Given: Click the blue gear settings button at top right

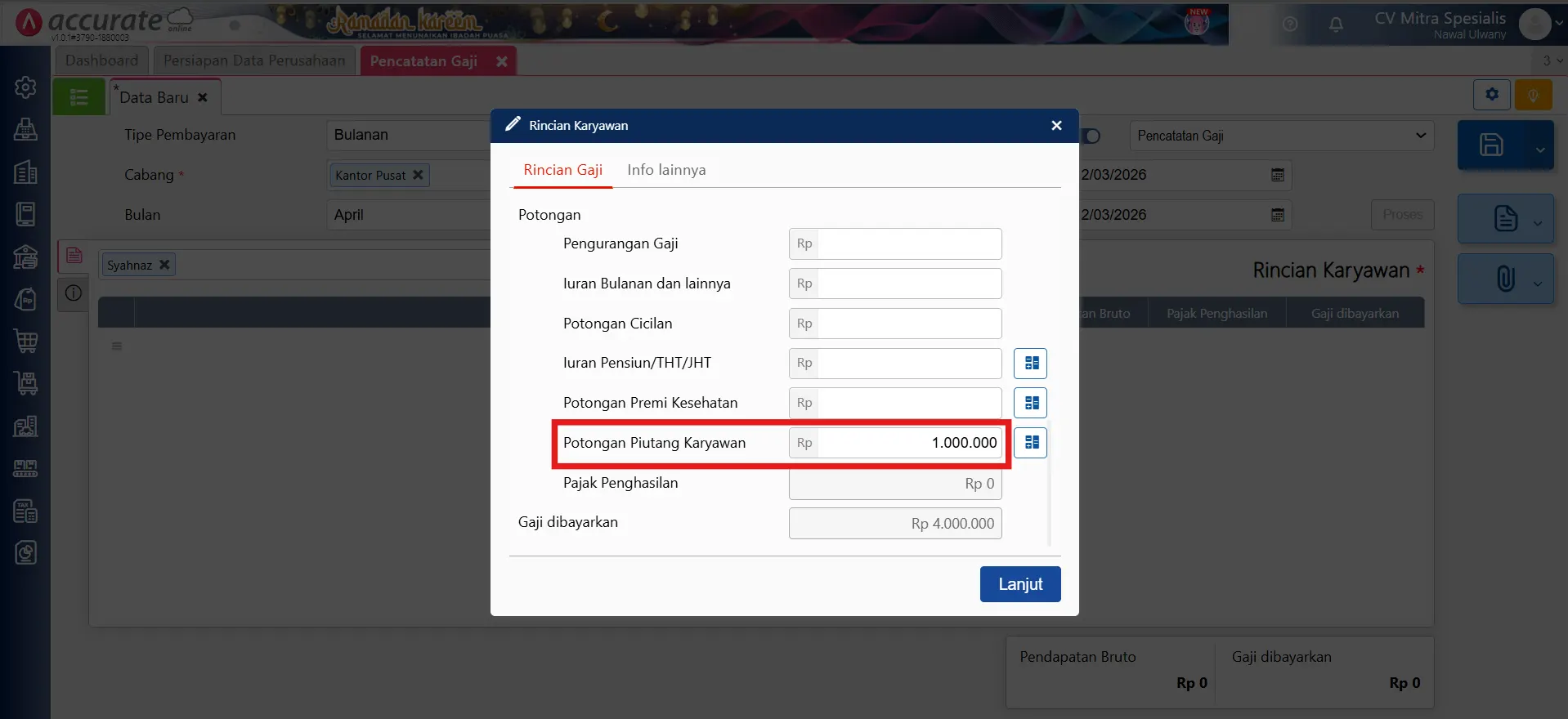Looking at the screenshot, I should 1492,95.
